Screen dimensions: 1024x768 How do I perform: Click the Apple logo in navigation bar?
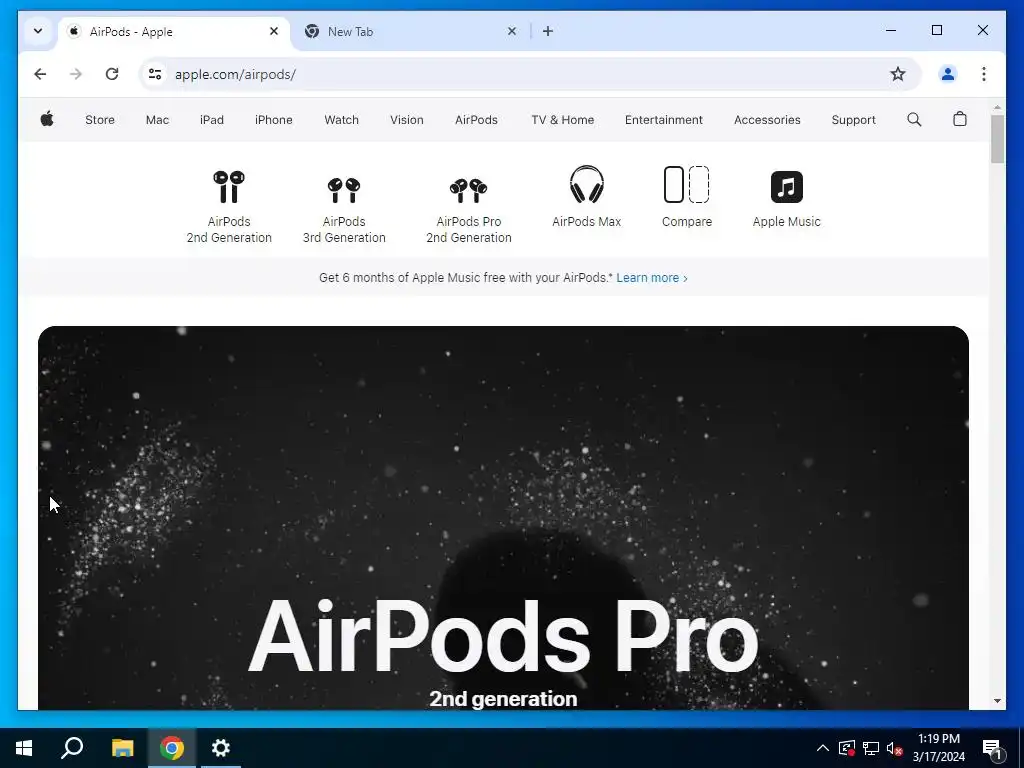click(x=47, y=120)
